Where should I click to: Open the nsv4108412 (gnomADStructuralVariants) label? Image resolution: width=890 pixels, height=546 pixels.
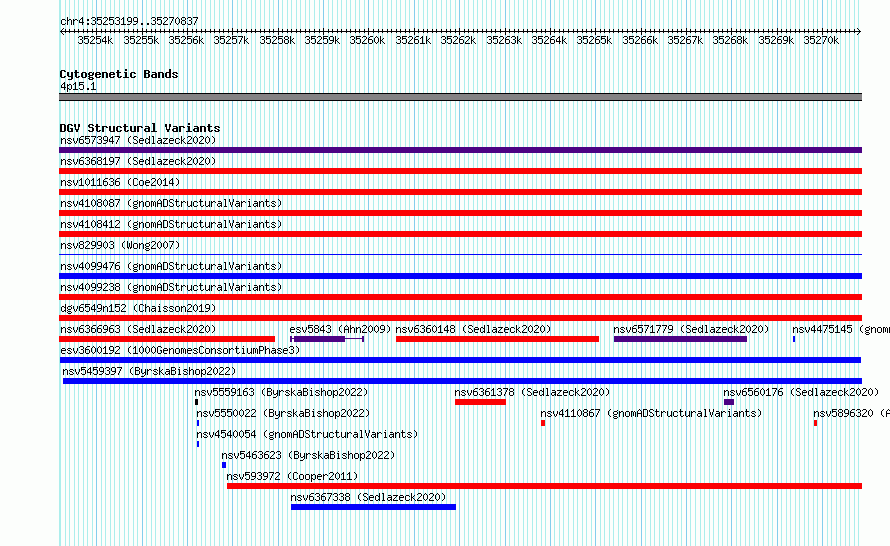point(171,224)
